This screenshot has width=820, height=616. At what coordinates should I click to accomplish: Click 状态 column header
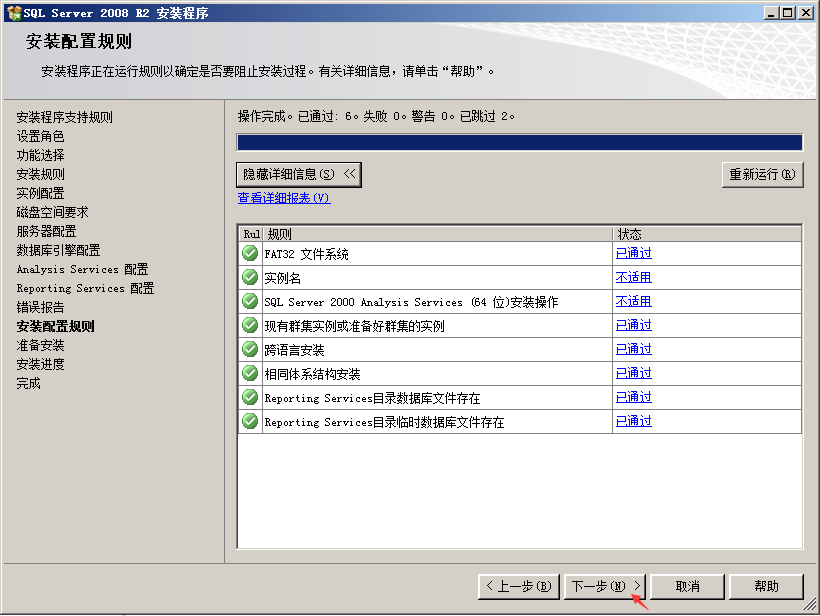(707, 234)
